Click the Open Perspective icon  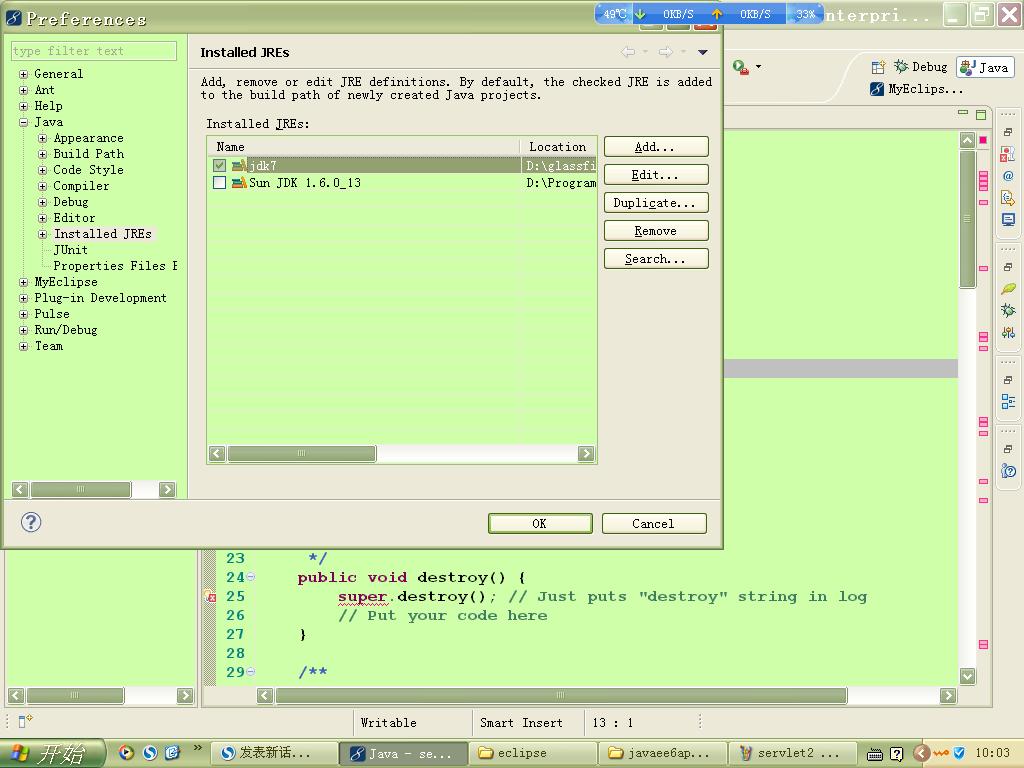(x=878, y=67)
